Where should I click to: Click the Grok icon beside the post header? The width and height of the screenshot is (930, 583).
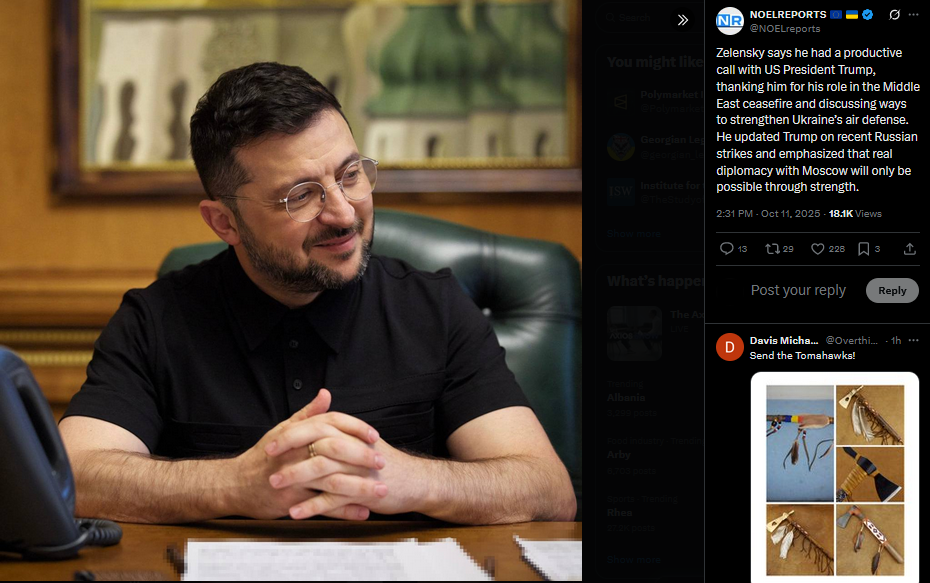(x=894, y=15)
